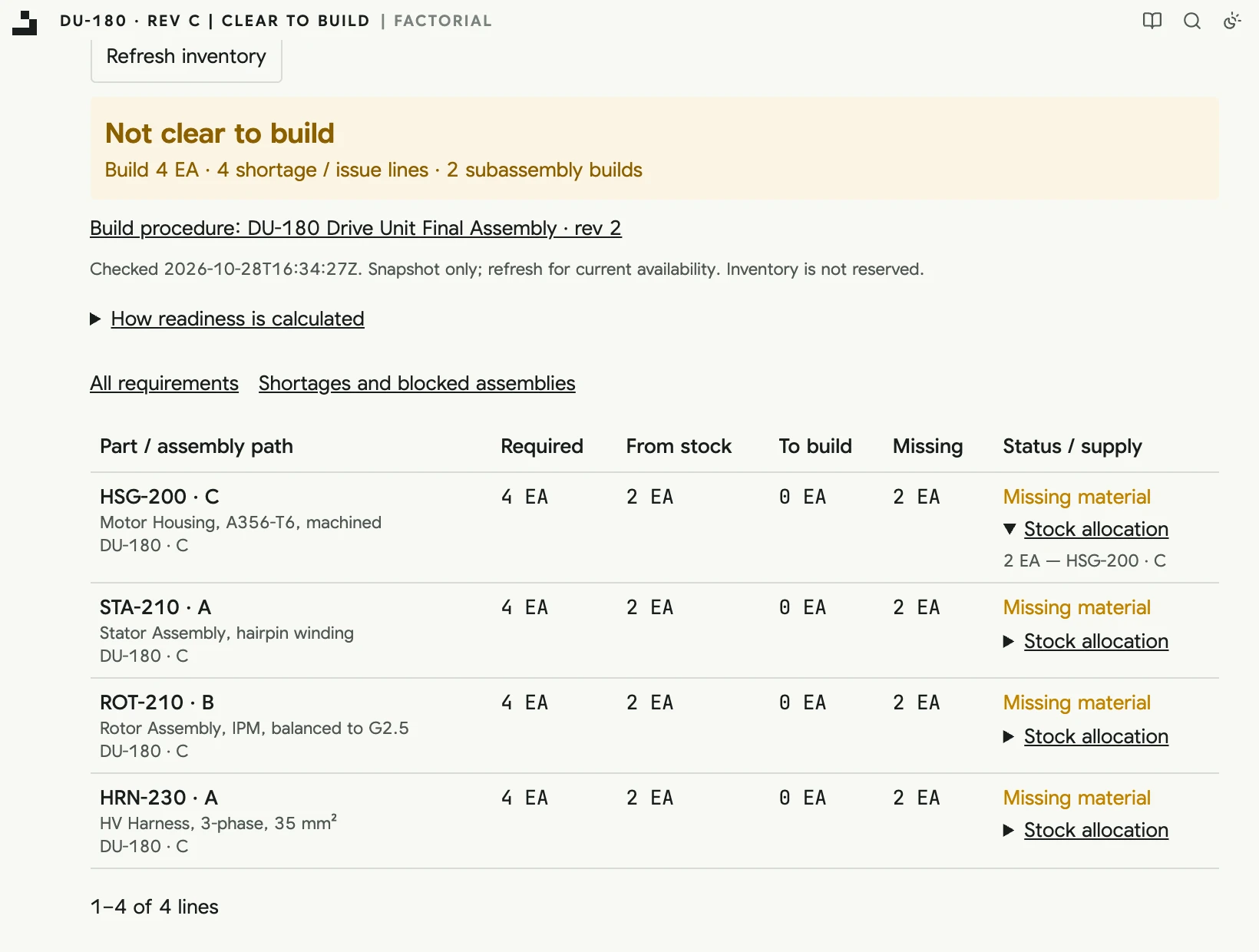Viewport: 1259px width, 952px height.
Task: Click the HSG-200 · C part name
Action: (x=160, y=497)
